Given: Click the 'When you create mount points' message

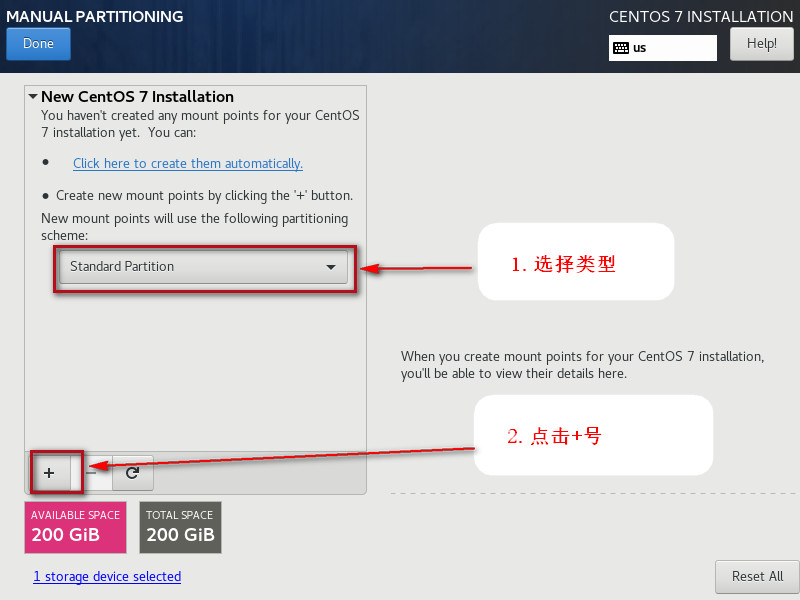Looking at the screenshot, I should coord(583,365).
